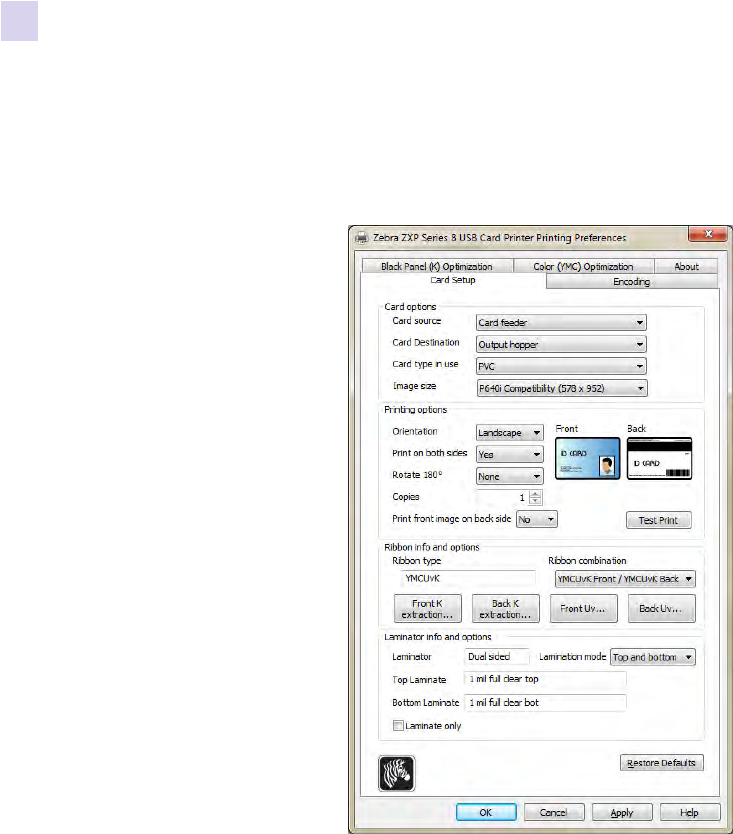Click the Top Laminate text field
This screenshot has width=733, height=834.
click(545, 679)
